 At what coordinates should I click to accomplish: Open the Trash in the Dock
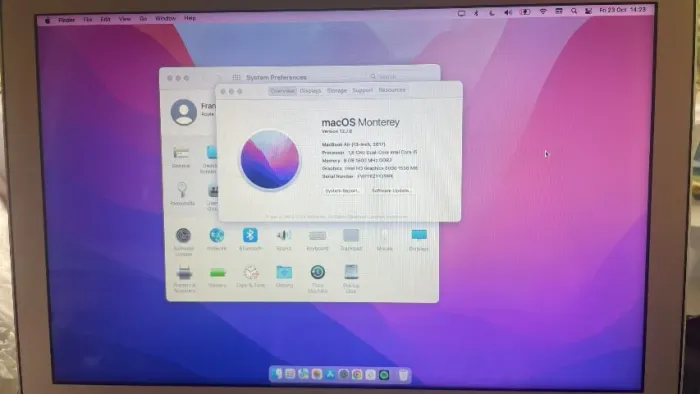[403, 375]
